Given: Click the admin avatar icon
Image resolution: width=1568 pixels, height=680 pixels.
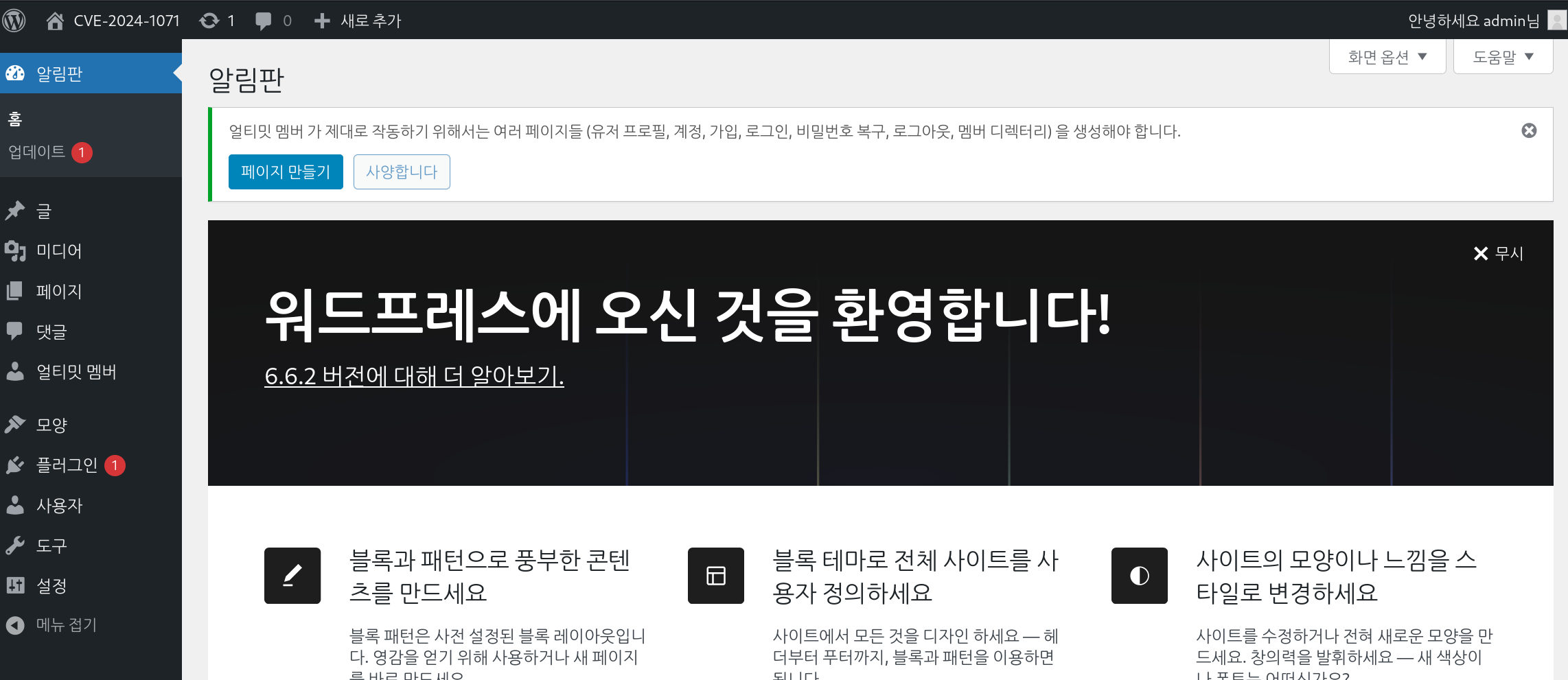Looking at the screenshot, I should coord(1557,21).
